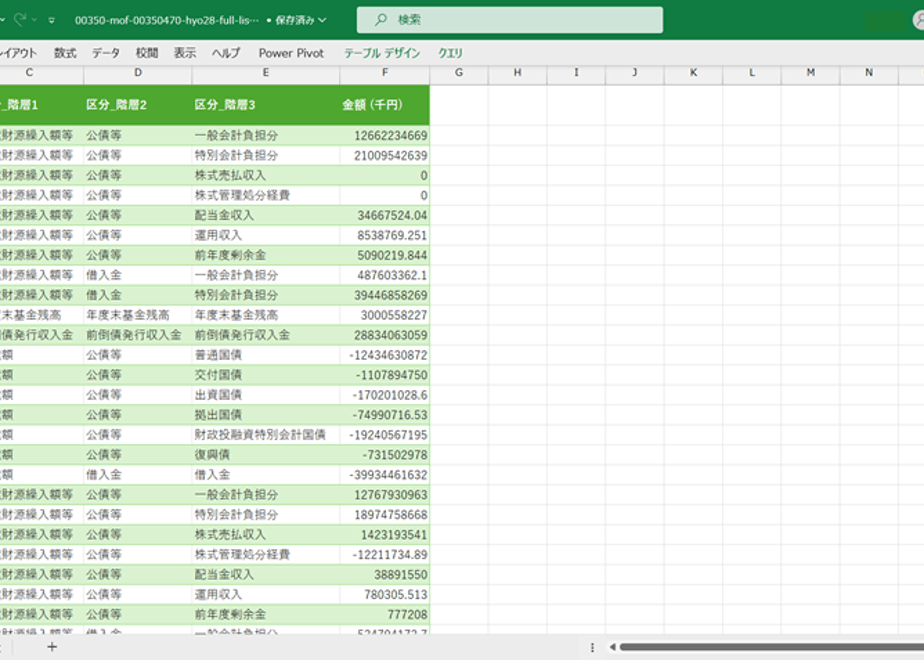Select column K header
This screenshot has width=924, height=660.
[x=694, y=73]
